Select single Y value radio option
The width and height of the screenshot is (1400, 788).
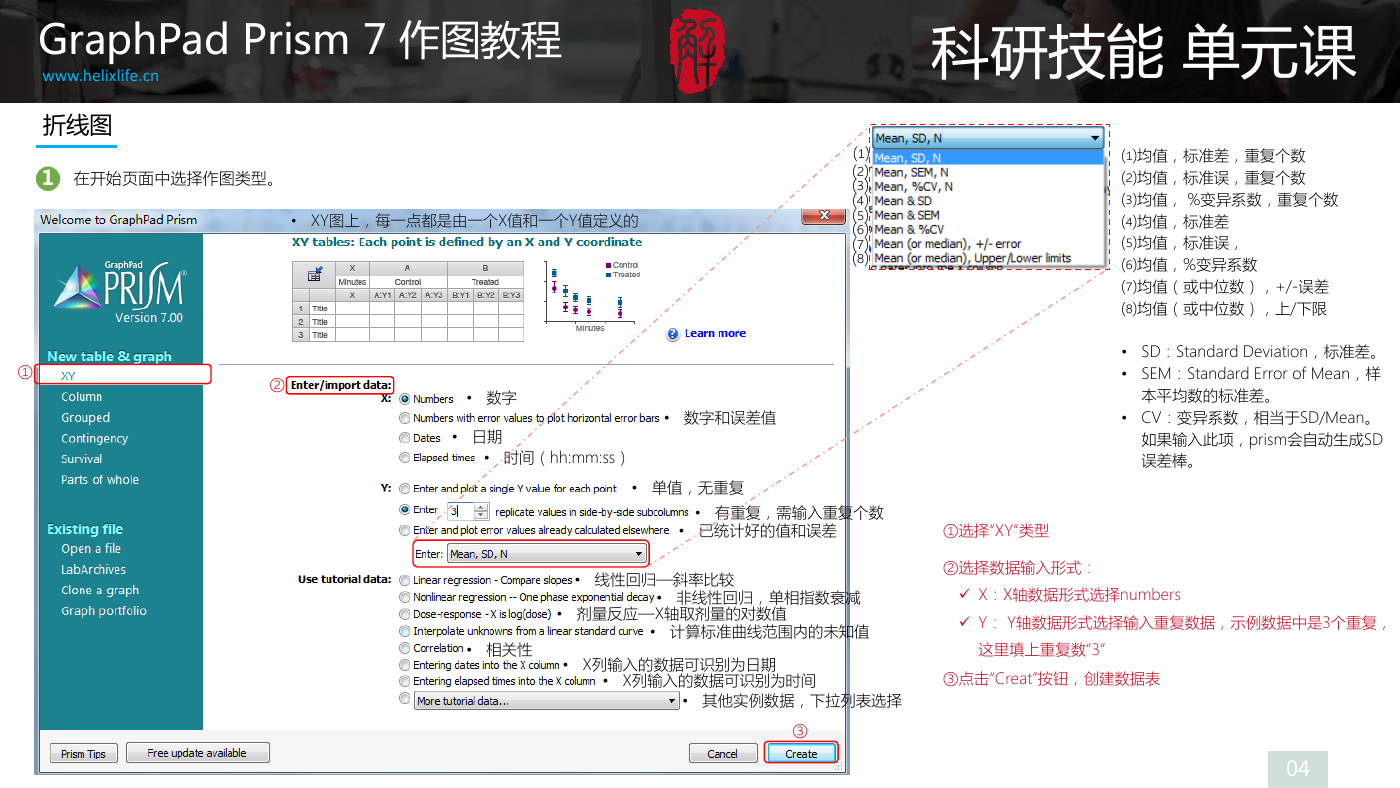[x=404, y=489]
